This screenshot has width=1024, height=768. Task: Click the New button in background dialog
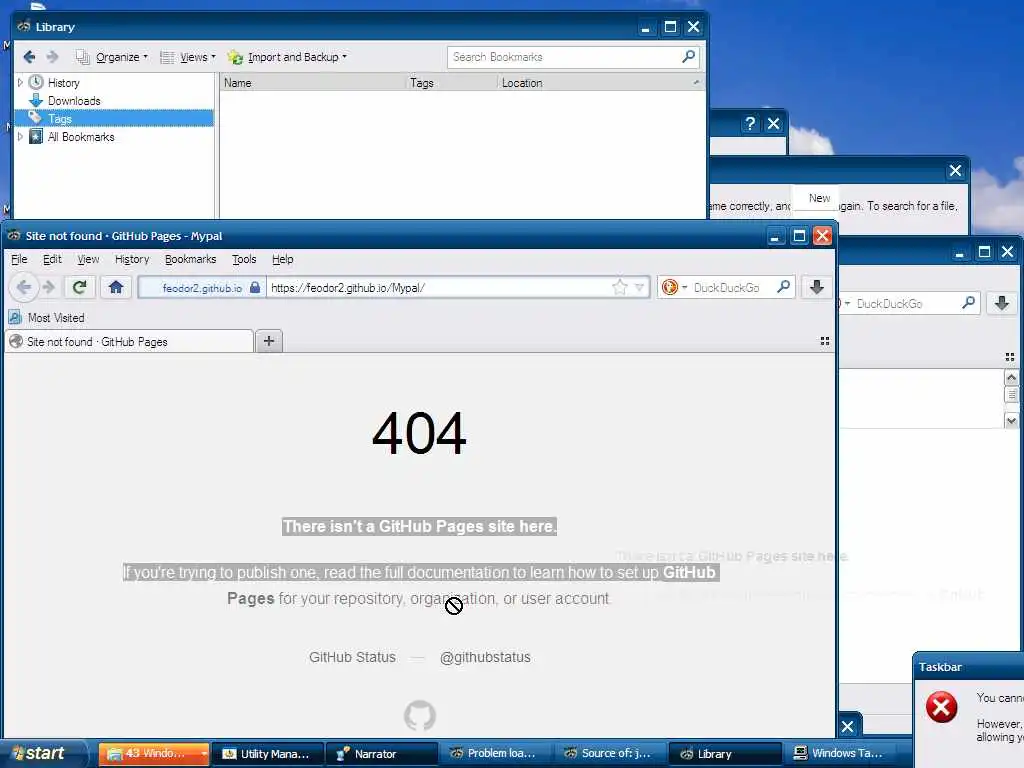pyautogui.click(x=819, y=198)
